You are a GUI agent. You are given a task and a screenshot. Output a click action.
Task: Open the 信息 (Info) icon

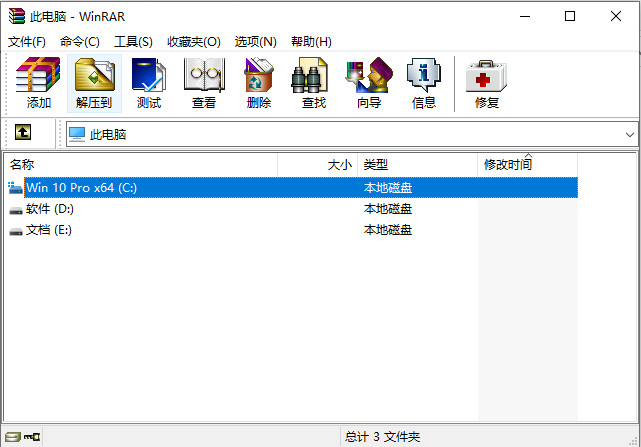pyautogui.click(x=424, y=75)
